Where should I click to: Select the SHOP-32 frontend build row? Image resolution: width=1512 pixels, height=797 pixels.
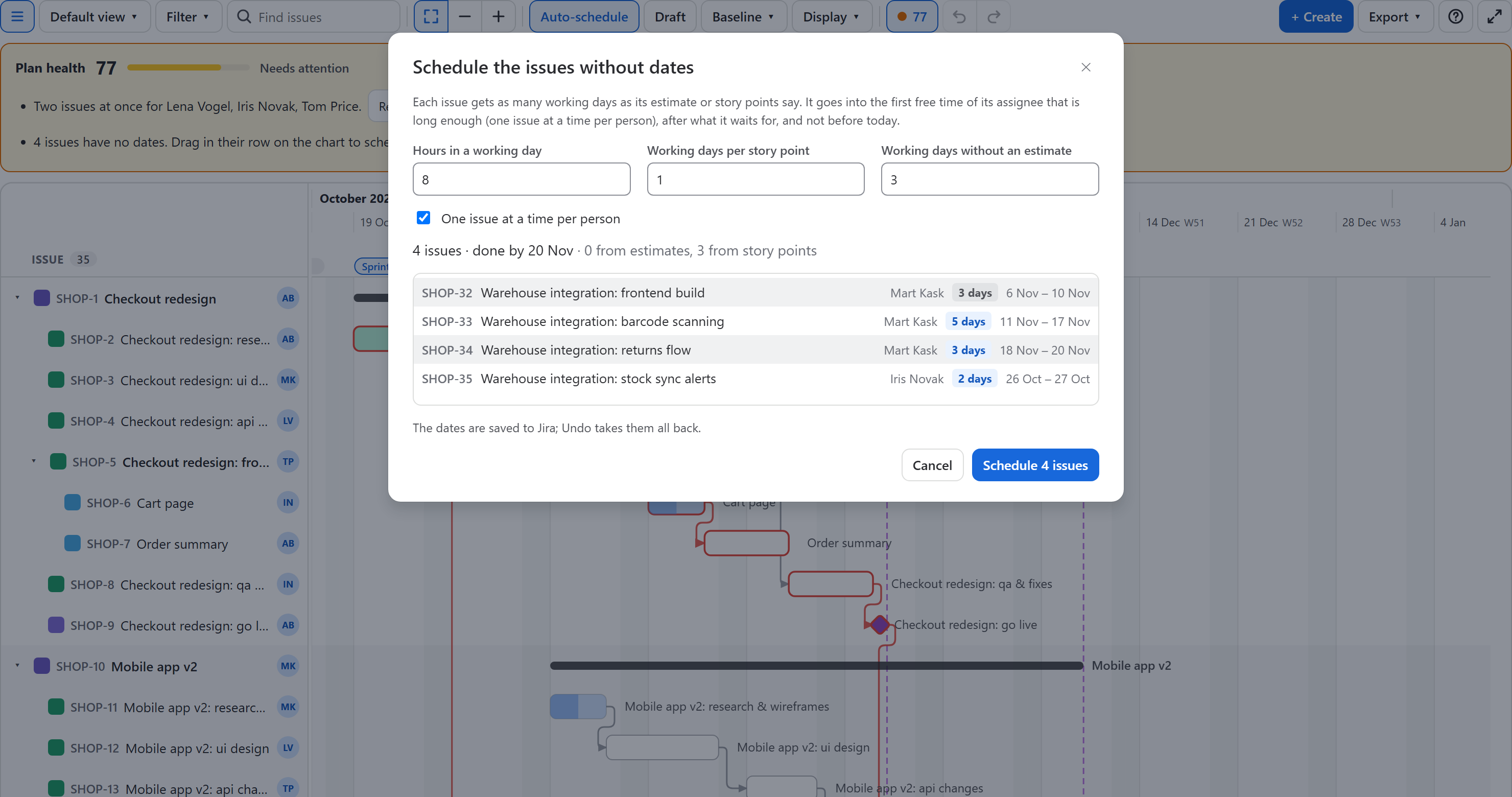pos(755,292)
